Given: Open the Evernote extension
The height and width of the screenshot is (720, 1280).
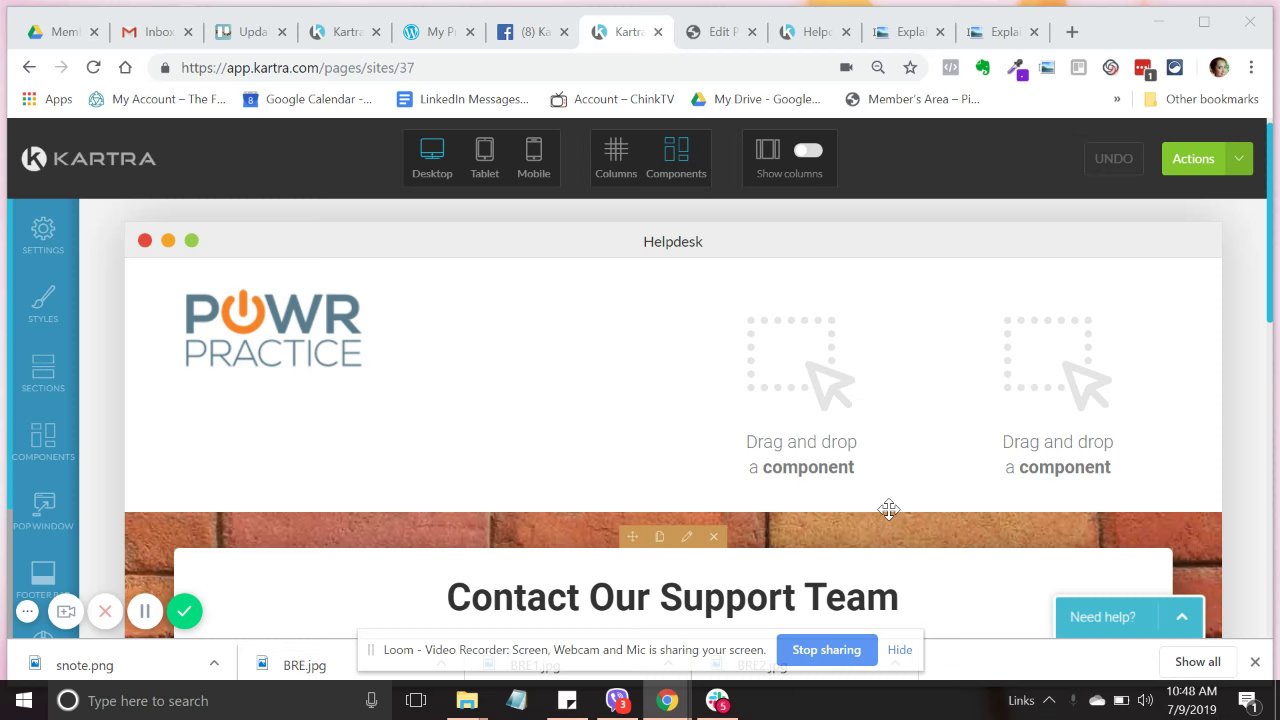Looking at the screenshot, I should (x=983, y=67).
